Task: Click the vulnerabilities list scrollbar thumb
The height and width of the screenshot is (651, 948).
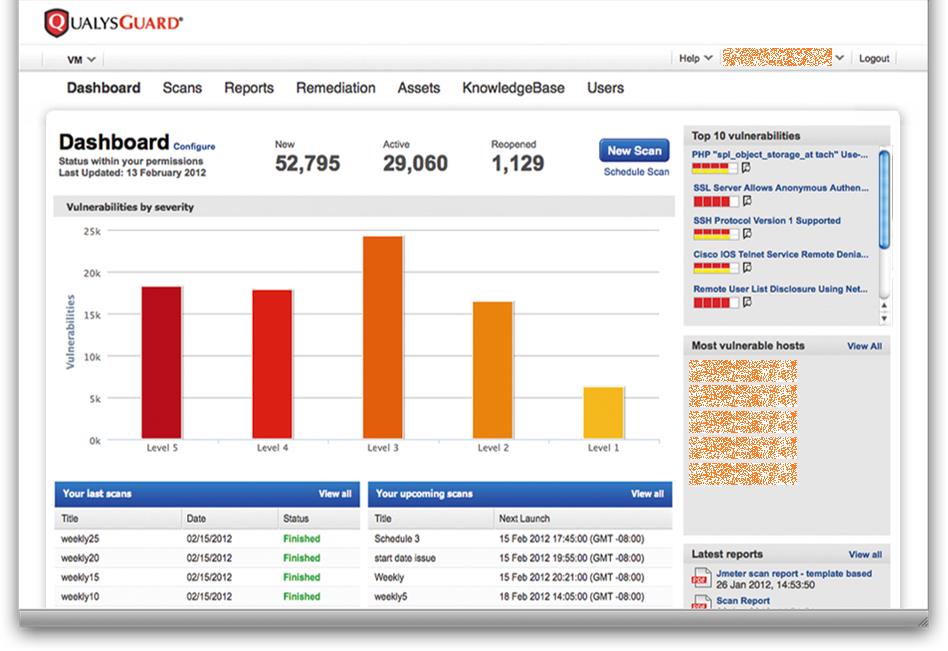Action: tap(884, 199)
